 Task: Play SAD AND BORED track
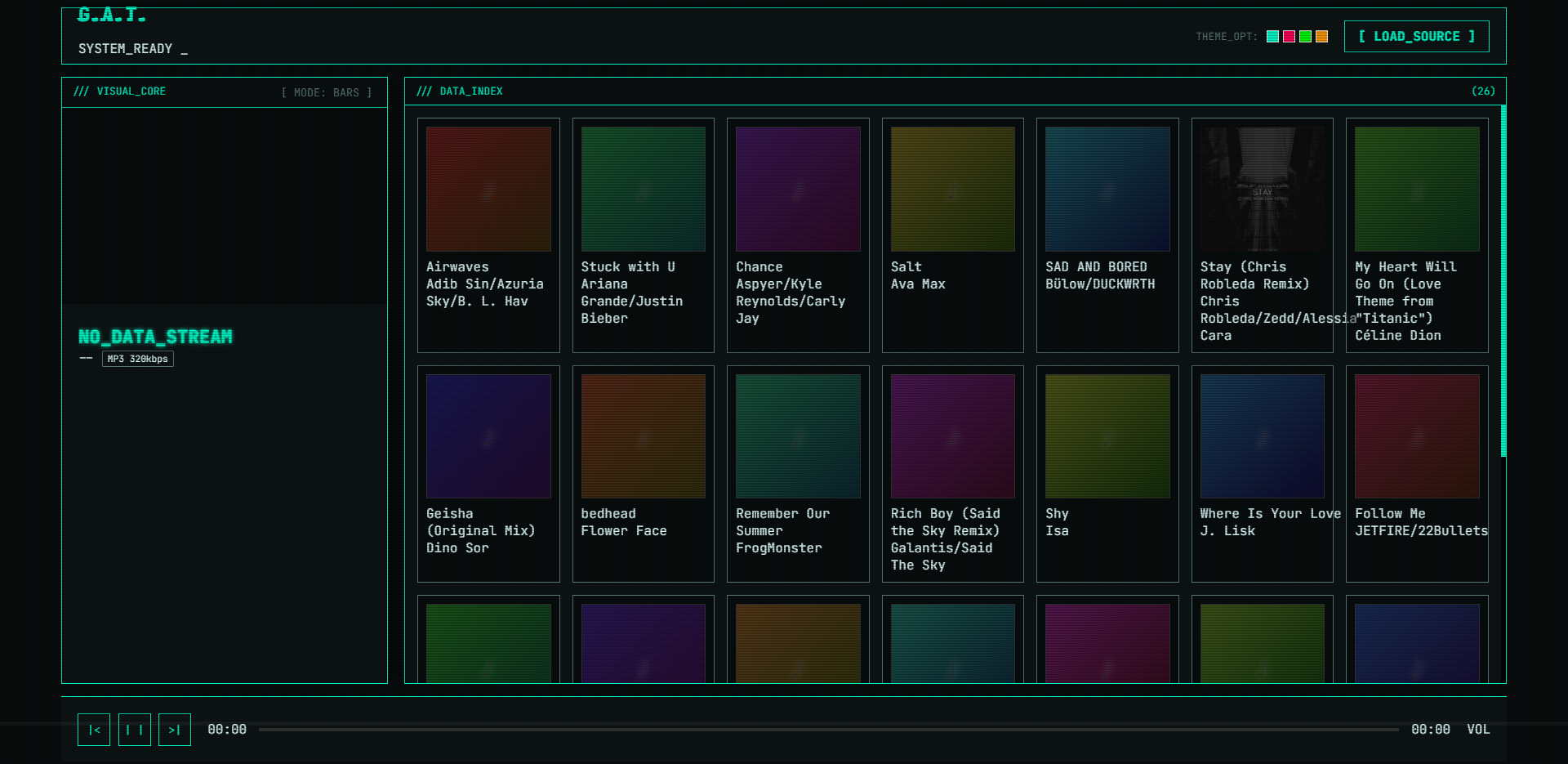tap(1107, 235)
